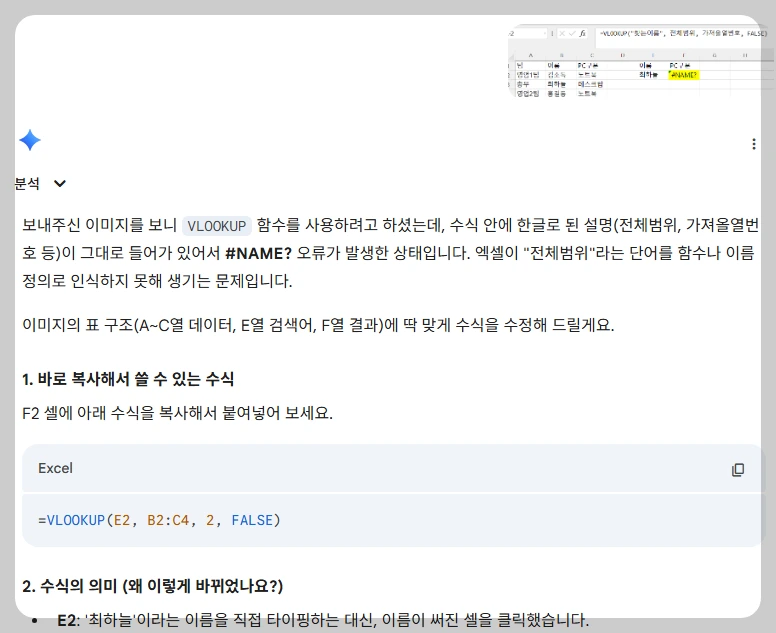Viewport: 776px width, 633px height.
Task: Open the three-dot more options menu
Action: click(x=753, y=144)
